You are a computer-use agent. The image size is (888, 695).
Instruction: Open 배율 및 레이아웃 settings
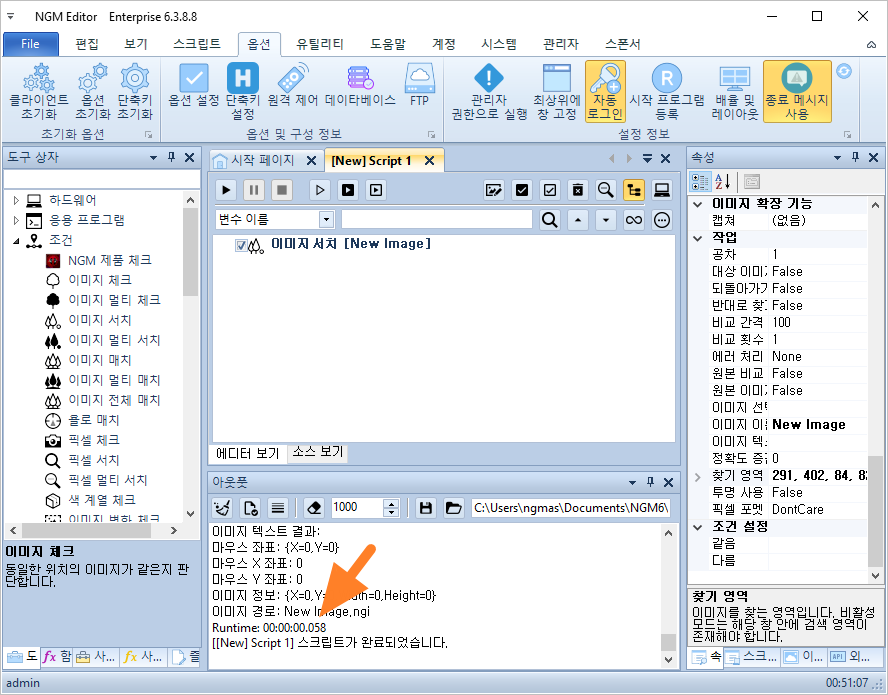[x=735, y=92]
